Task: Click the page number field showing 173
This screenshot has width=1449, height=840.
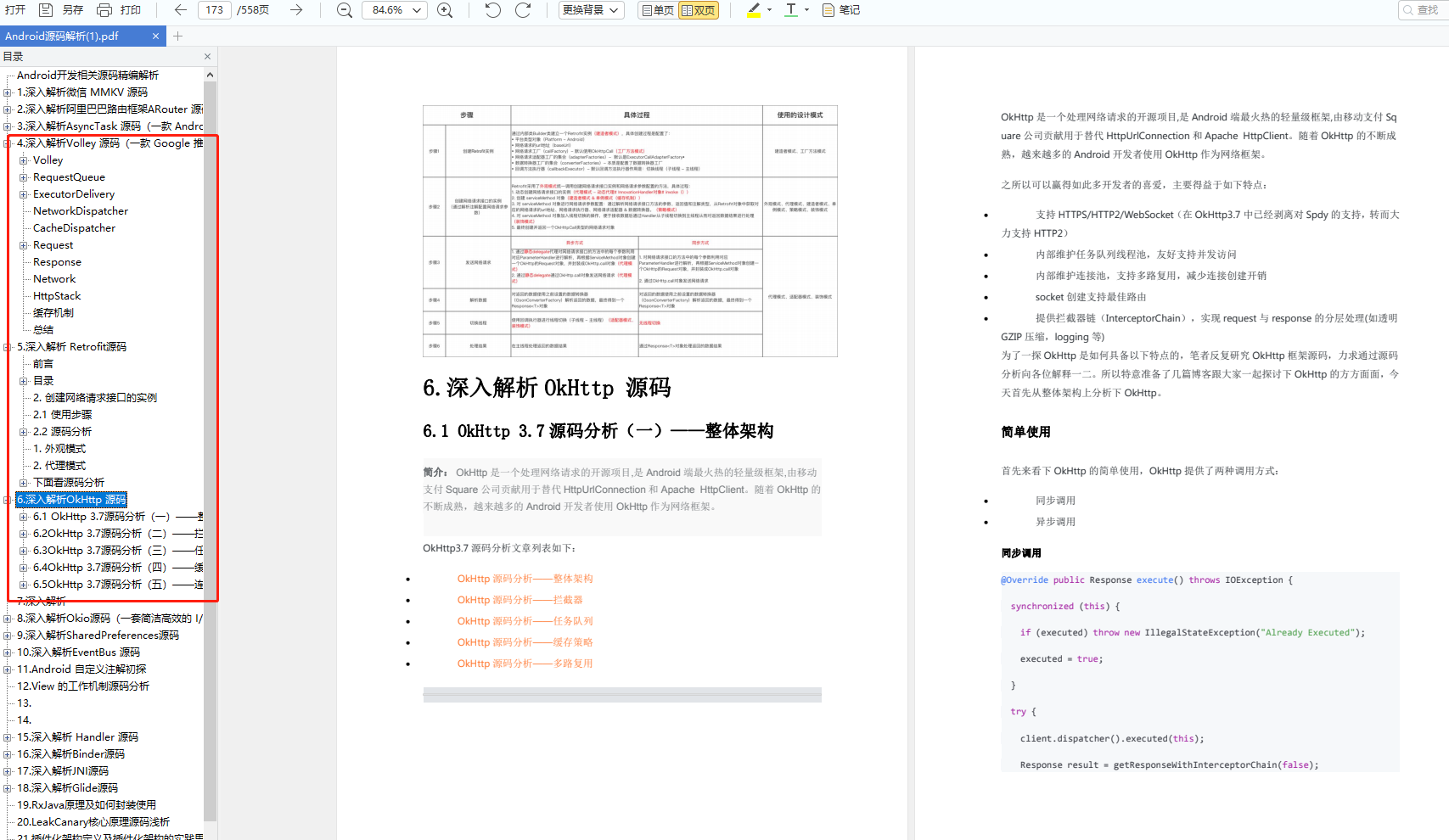Action: pos(215,10)
